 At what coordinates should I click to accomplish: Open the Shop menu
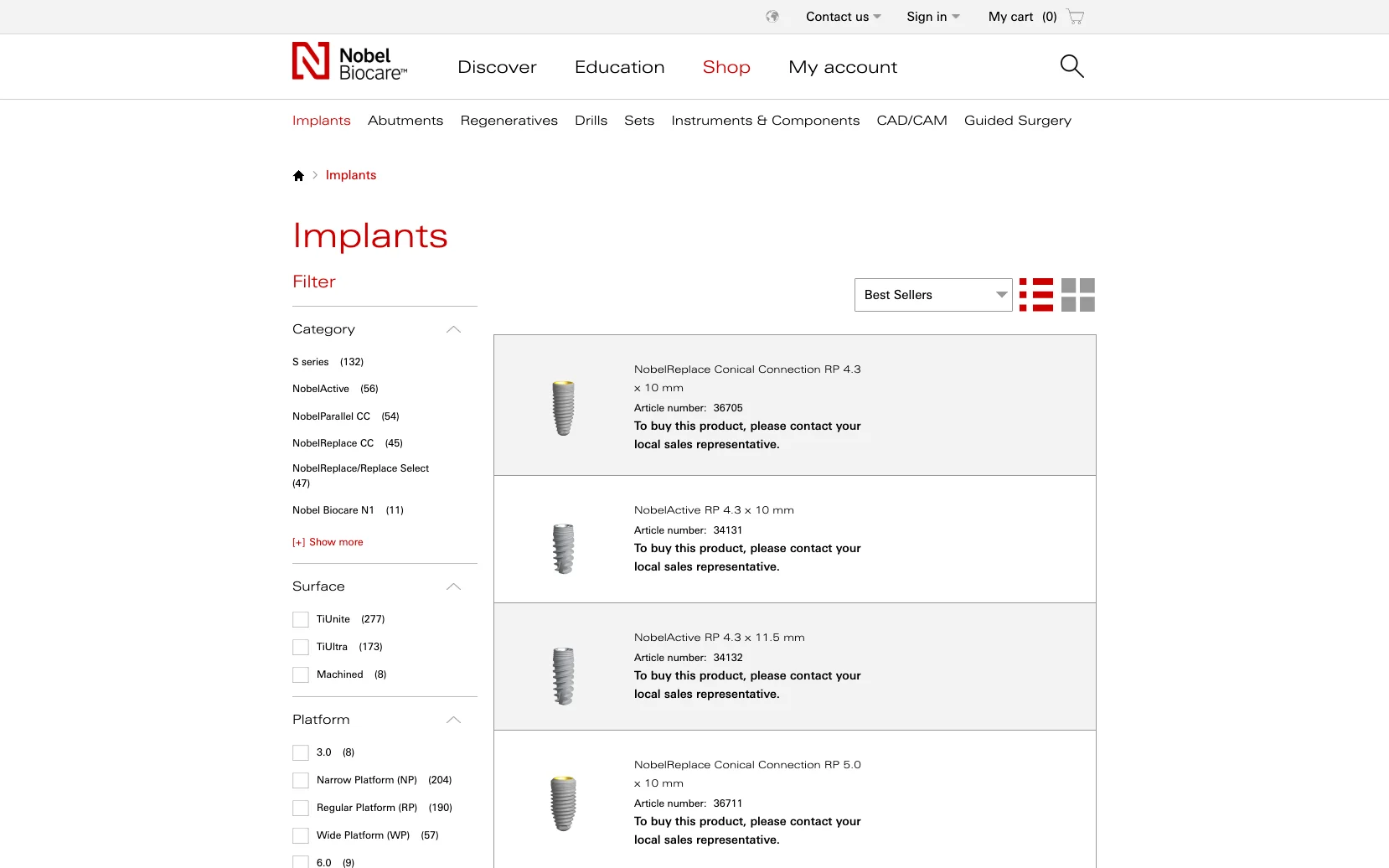point(726,67)
